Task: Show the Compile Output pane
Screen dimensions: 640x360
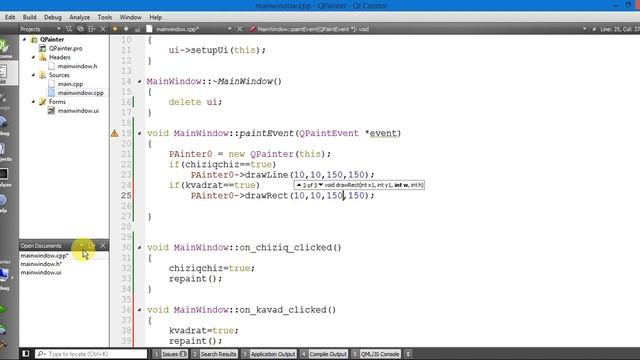Action: 324,354
